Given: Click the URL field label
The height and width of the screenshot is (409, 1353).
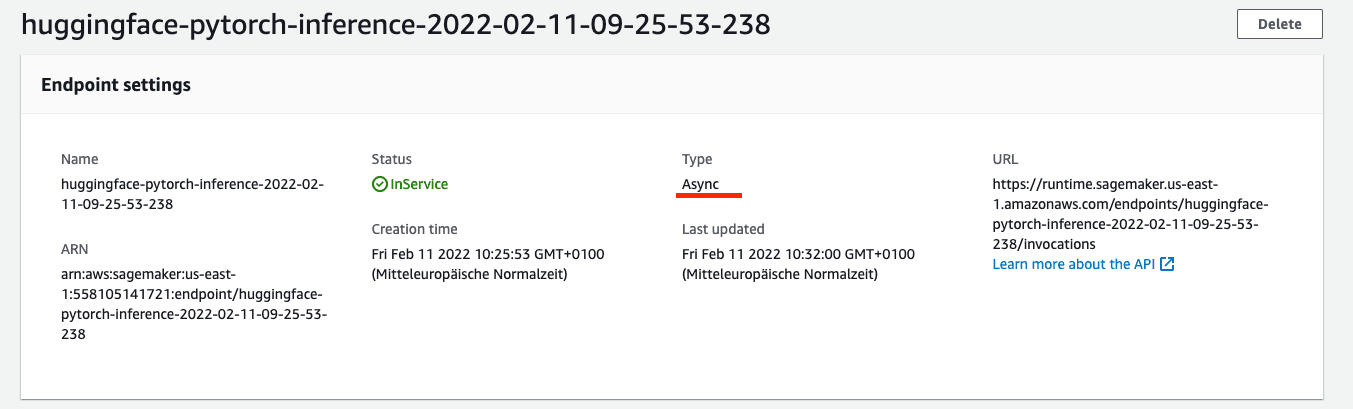Looking at the screenshot, I should coord(1005,159).
